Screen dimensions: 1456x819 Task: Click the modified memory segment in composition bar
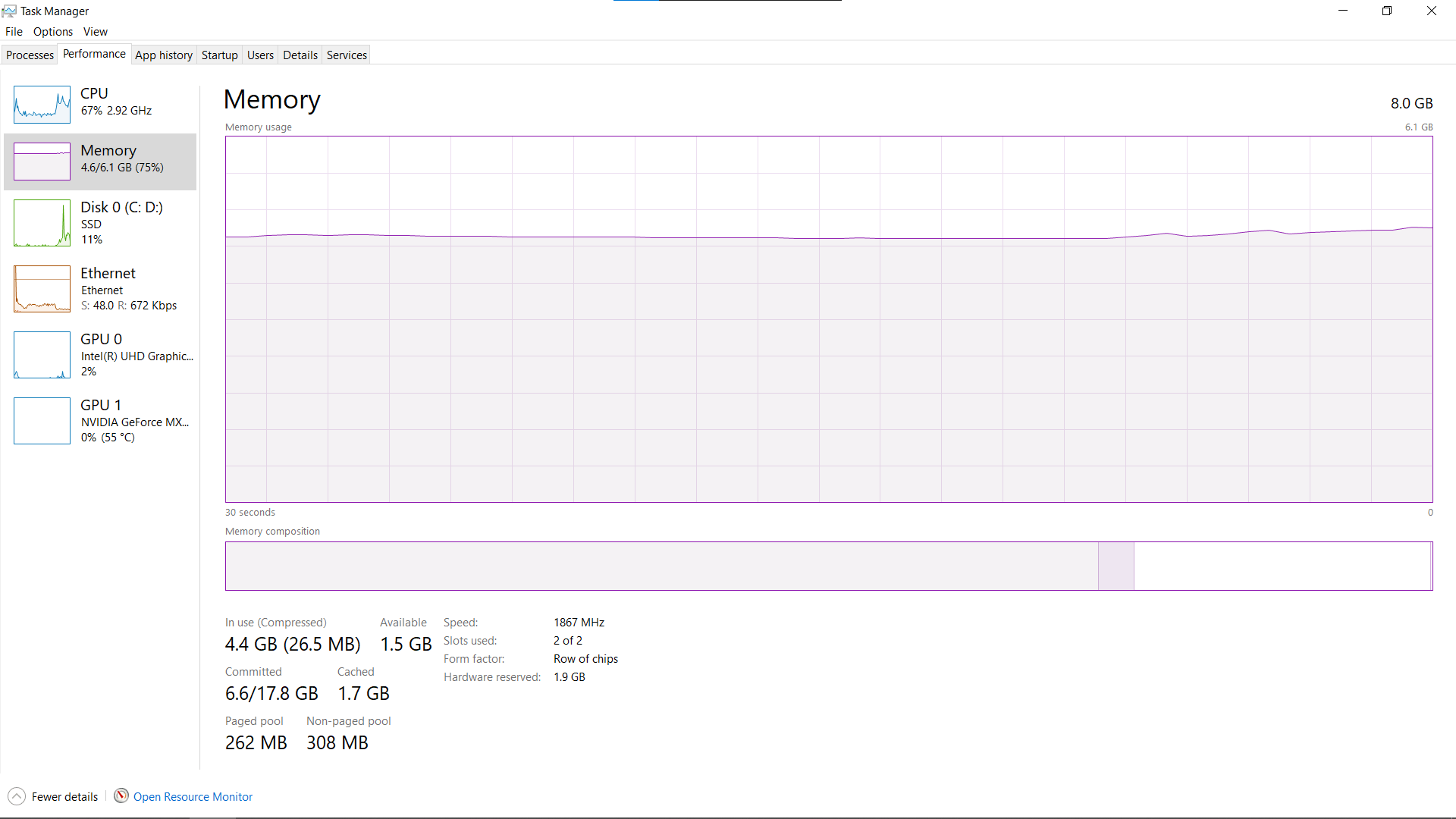[1116, 566]
